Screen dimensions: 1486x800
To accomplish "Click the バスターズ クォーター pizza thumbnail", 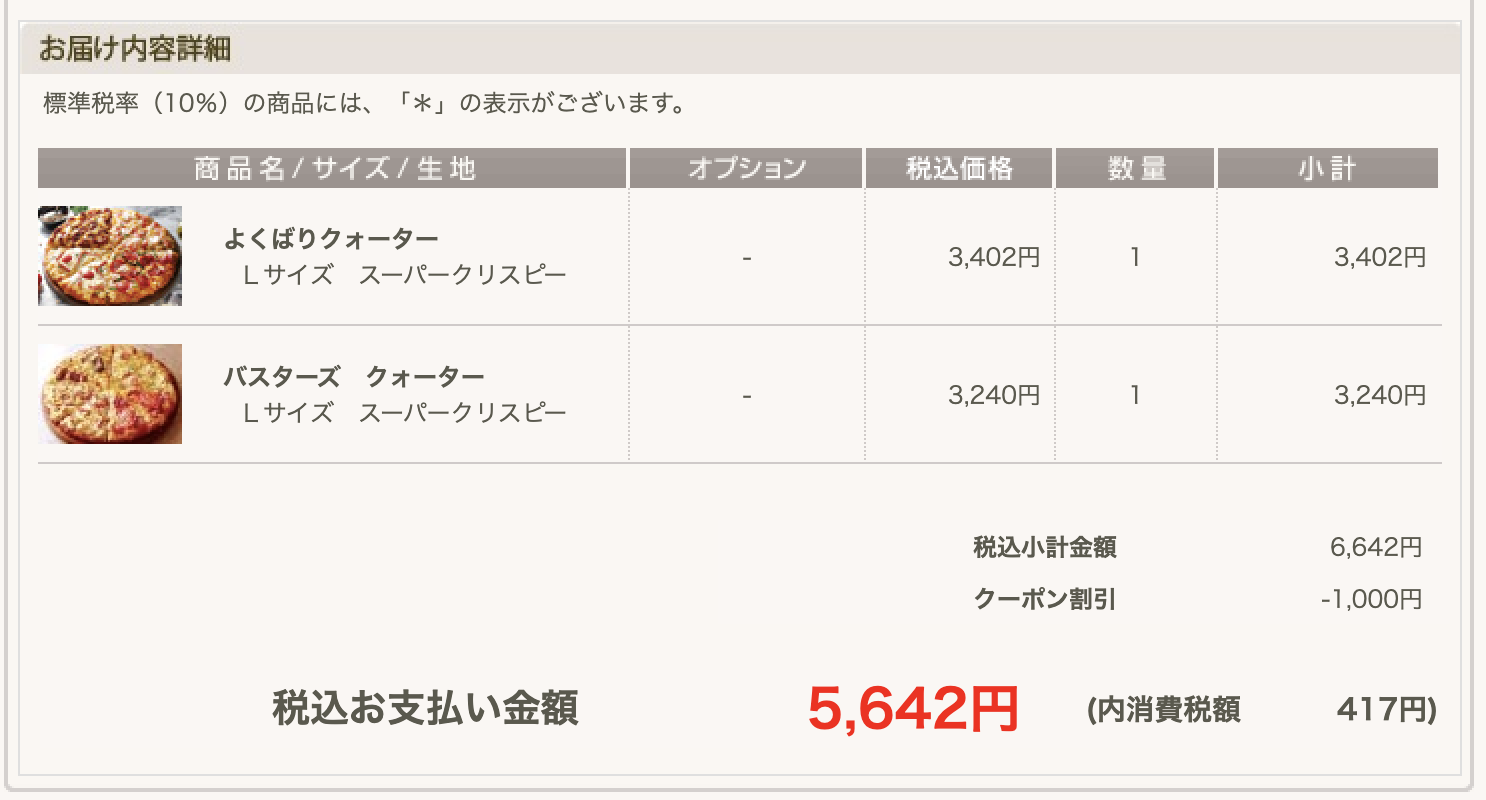I will coord(110,394).
